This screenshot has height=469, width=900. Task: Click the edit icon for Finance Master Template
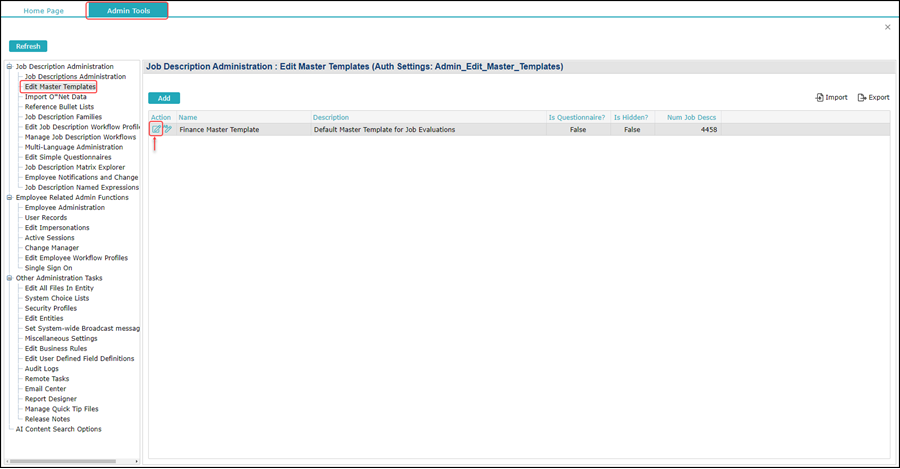[x=156, y=130]
